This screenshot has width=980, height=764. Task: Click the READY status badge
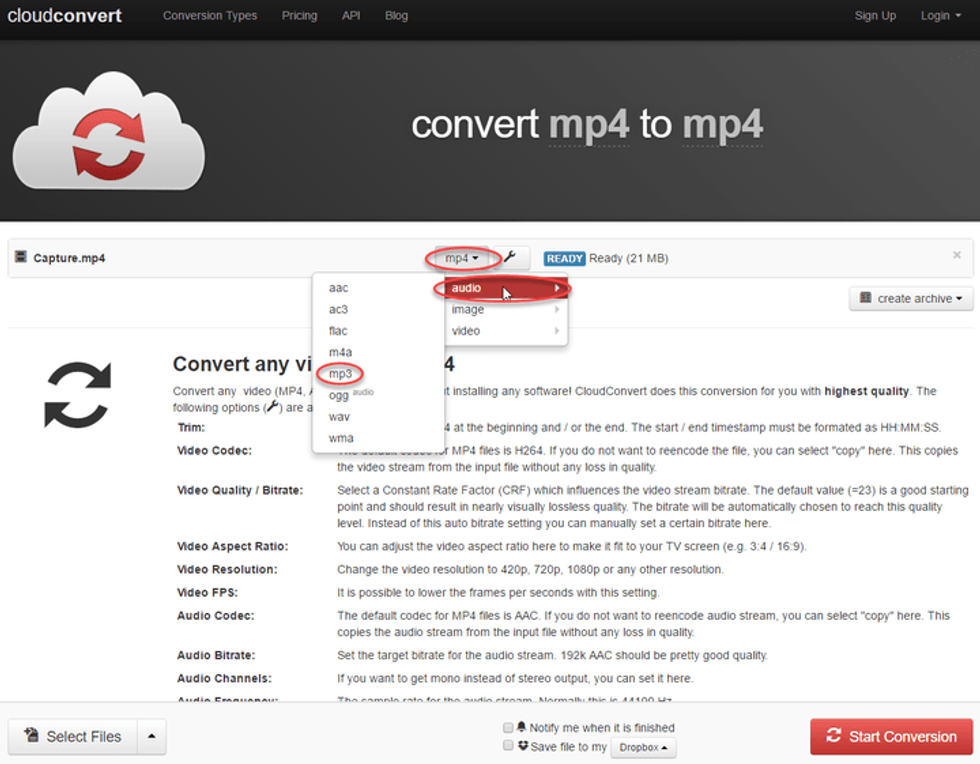(x=563, y=257)
